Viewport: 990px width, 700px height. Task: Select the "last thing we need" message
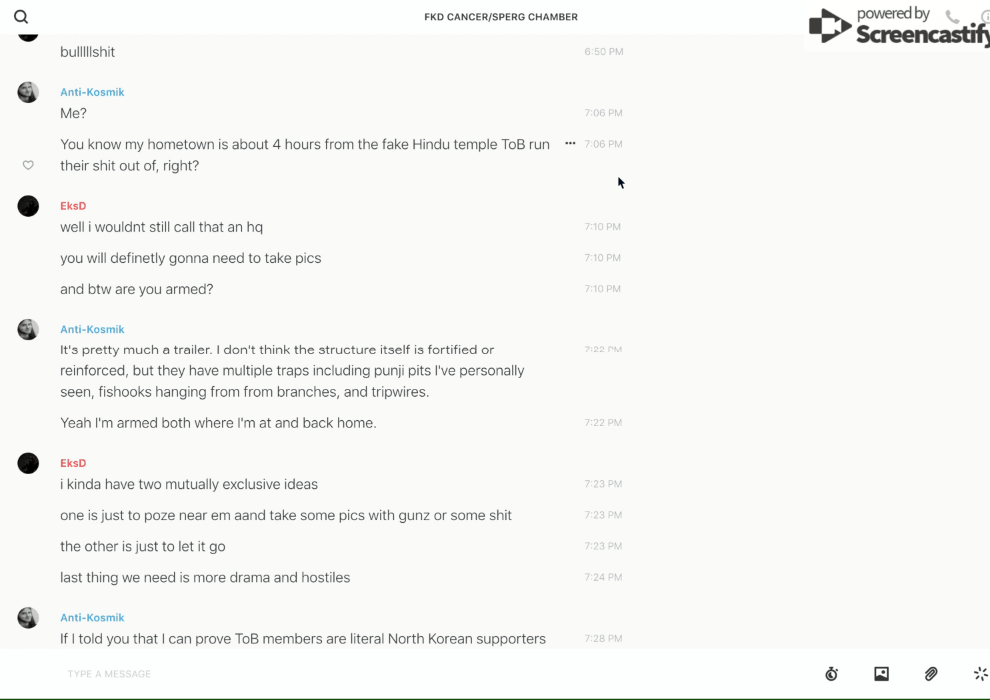pyautogui.click(x=205, y=577)
